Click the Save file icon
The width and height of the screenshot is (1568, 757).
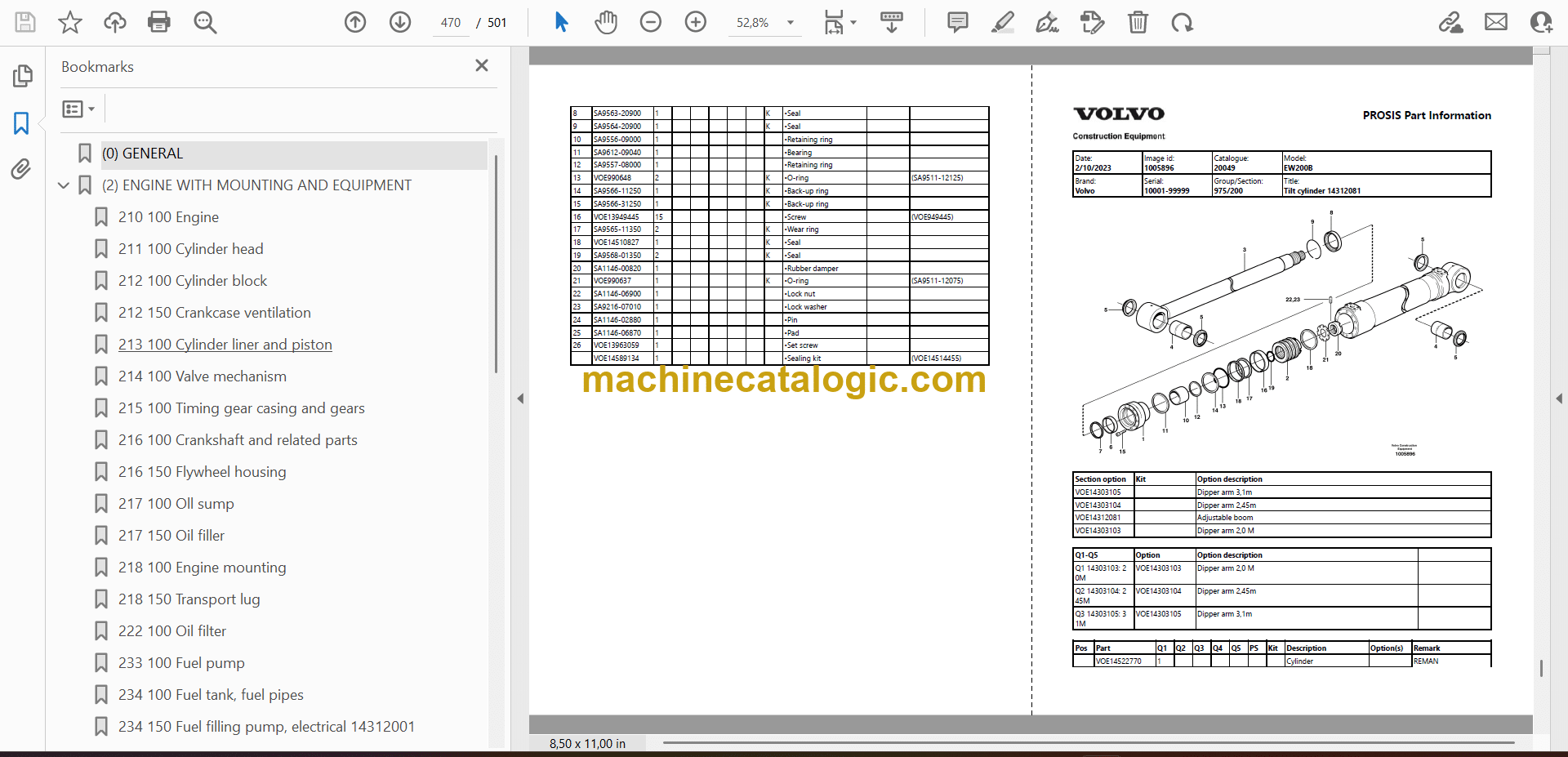click(25, 22)
